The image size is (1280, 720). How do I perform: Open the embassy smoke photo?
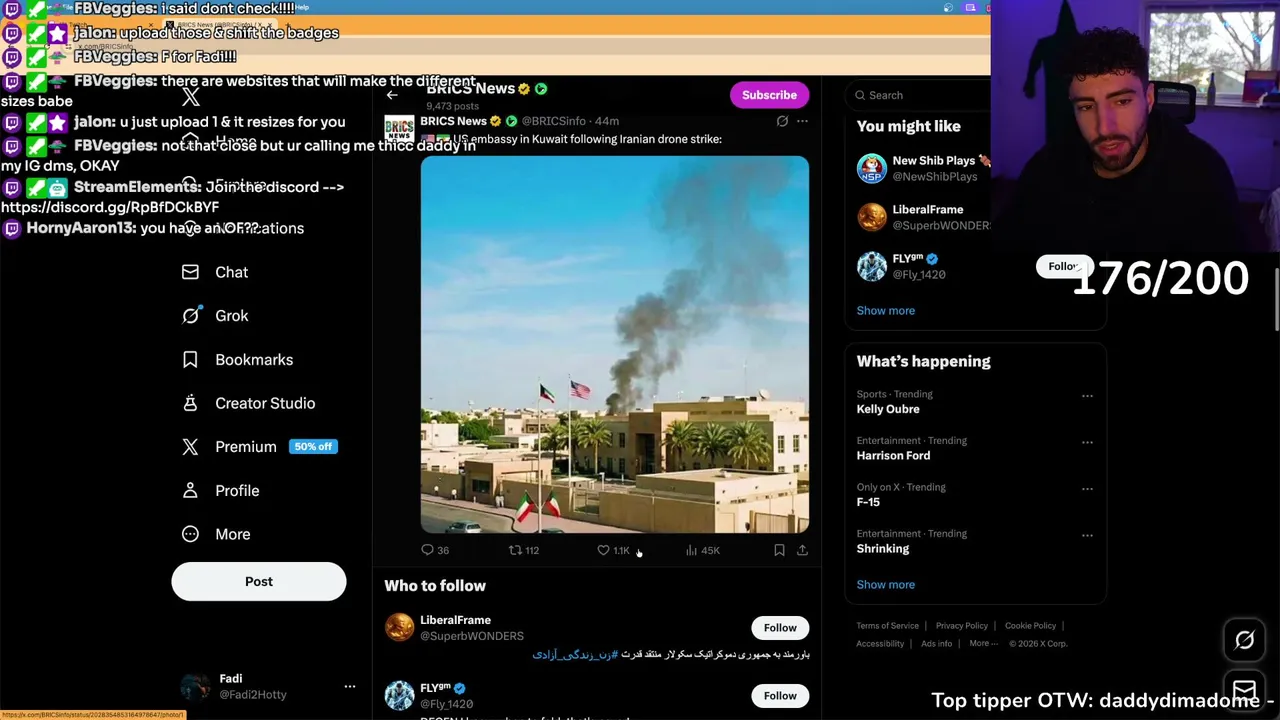(615, 345)
